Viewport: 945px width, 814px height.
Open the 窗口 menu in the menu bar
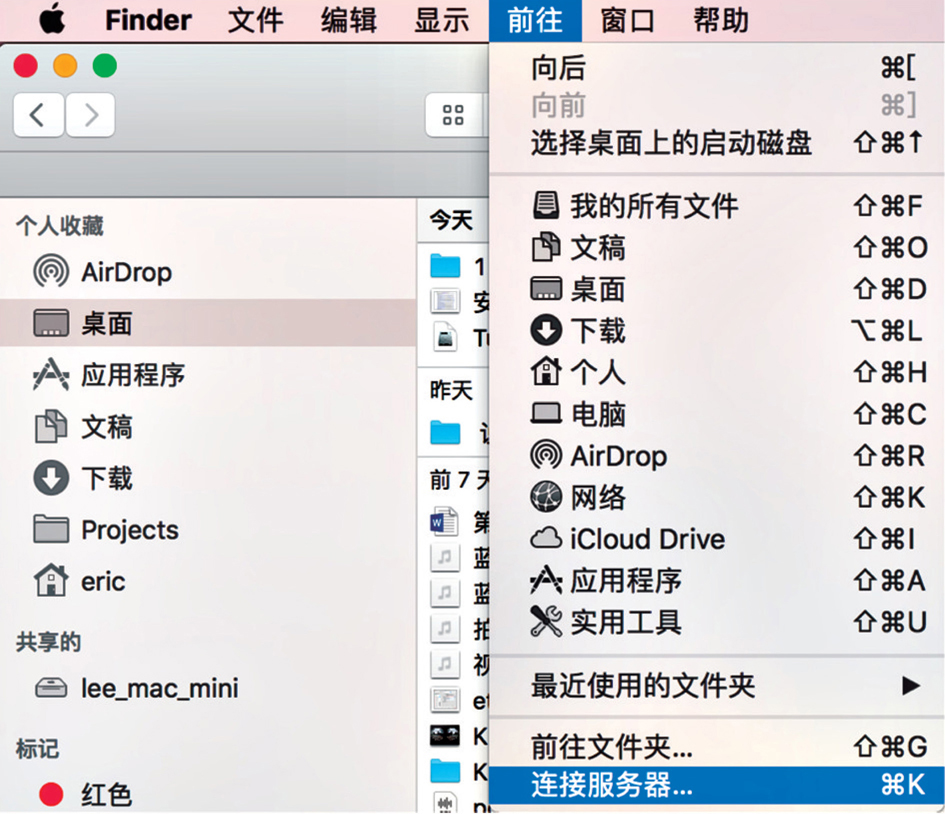627,19
